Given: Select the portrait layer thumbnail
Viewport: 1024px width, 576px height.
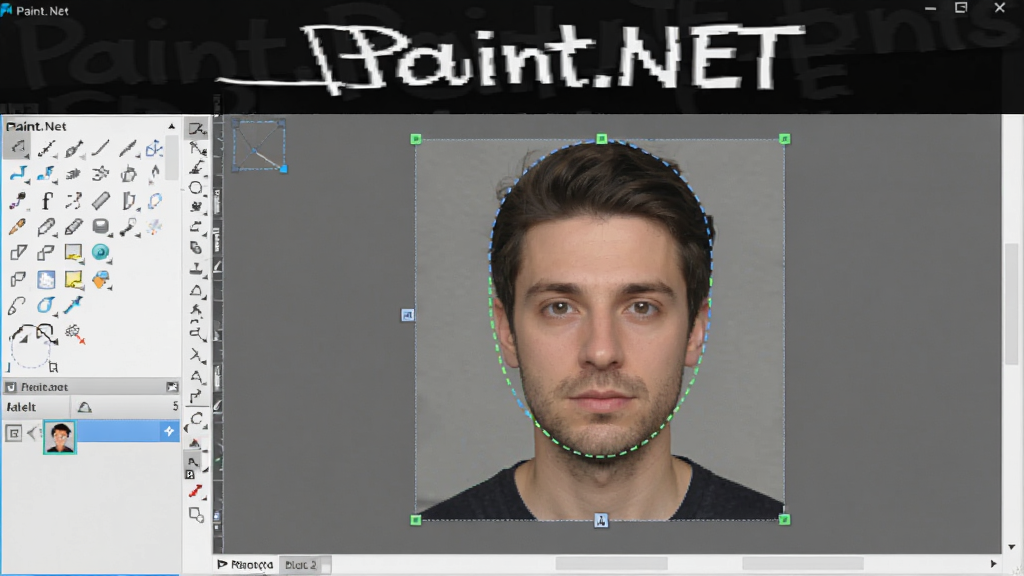Looking at the screenshot, I should click(59, 436).
